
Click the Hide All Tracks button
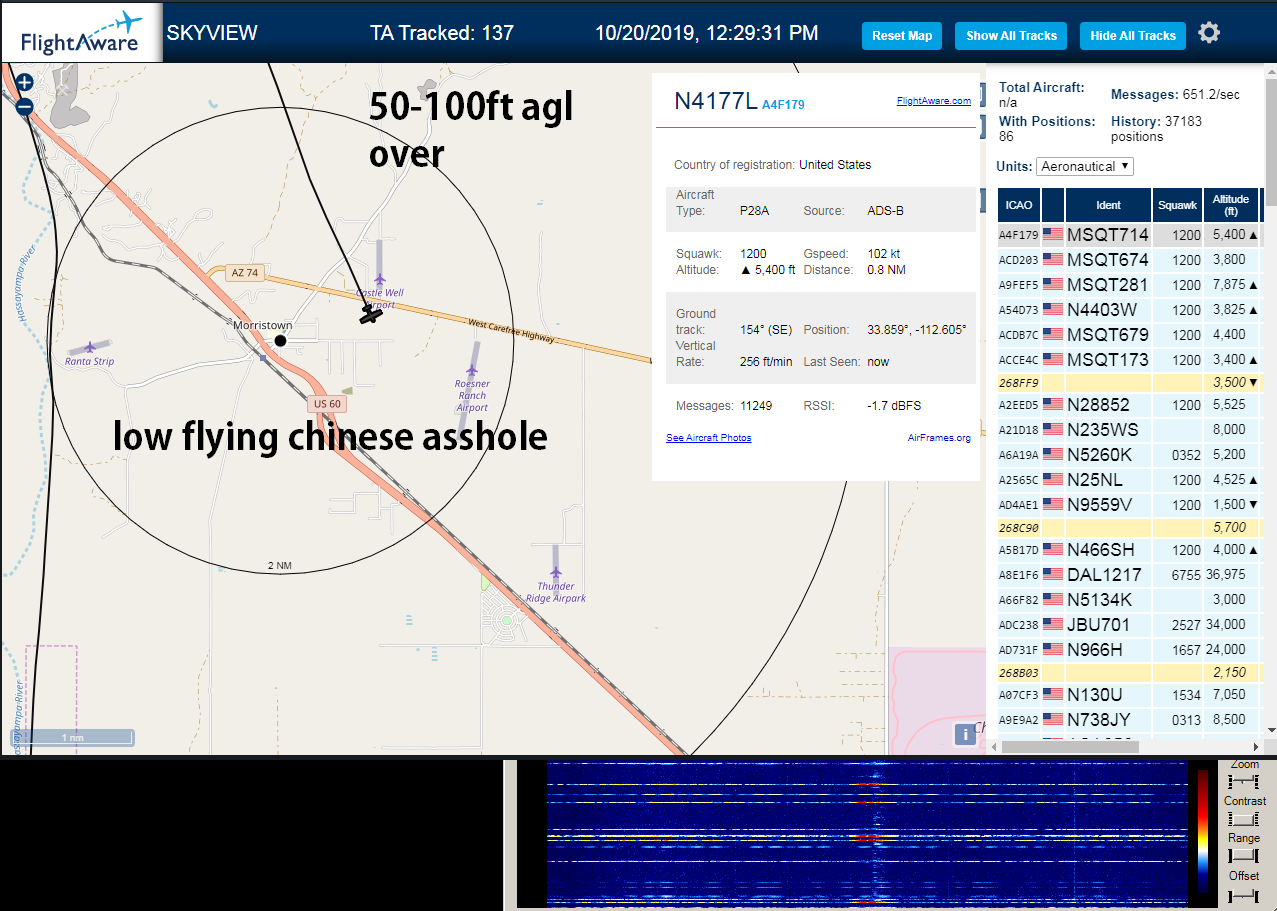[x=1133, y=36]
